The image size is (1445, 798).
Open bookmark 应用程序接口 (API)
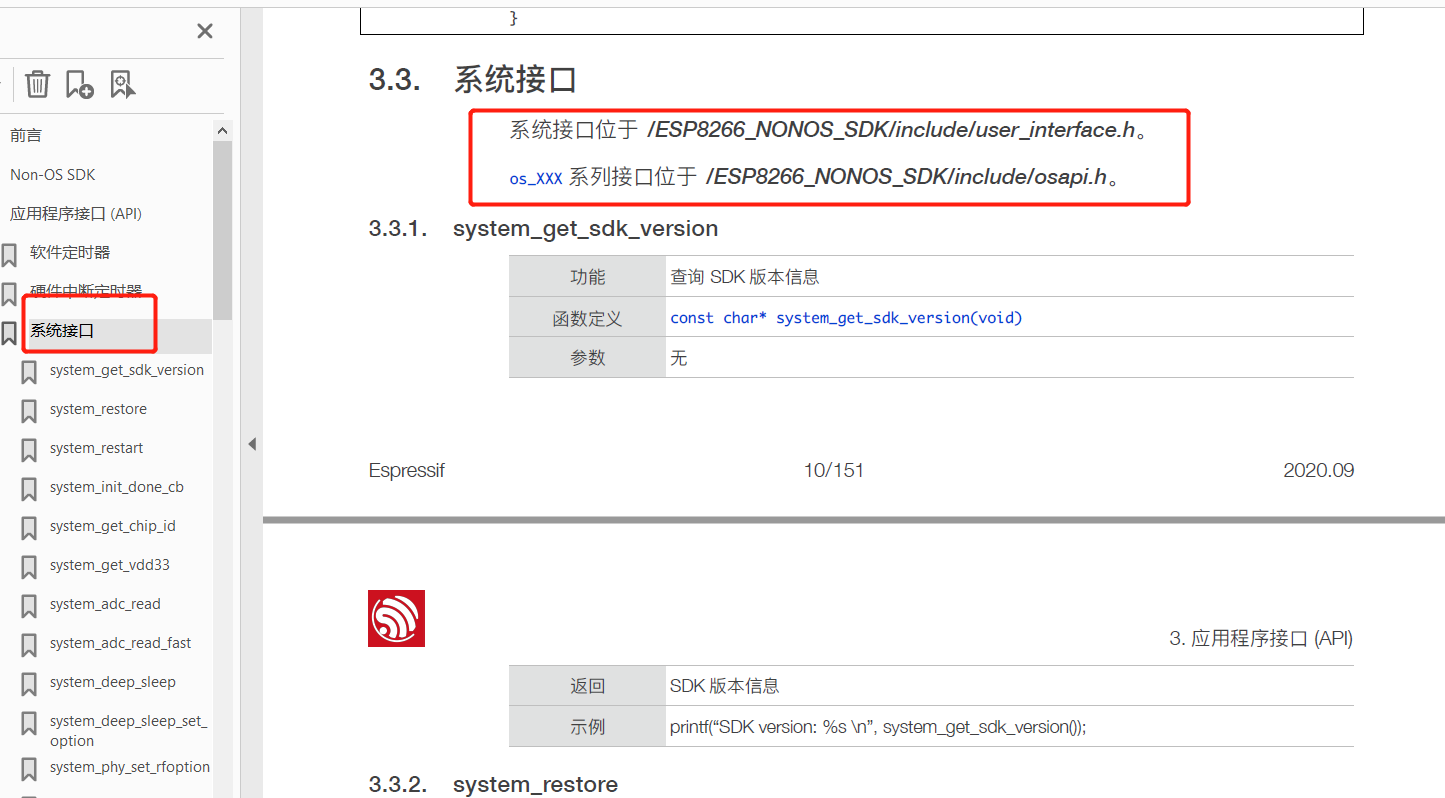(77, 213)
